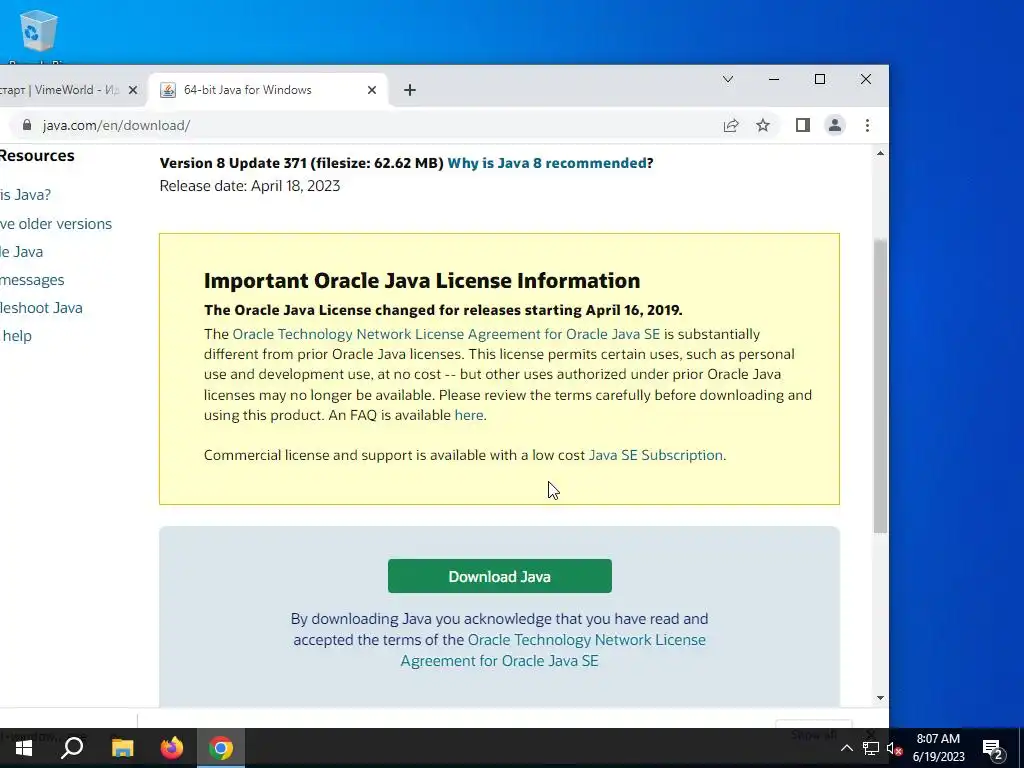The height and width of the screenshot is (768, 1024).
Task: Open the Recycle Bin on the desktop
Action: (x=39, y=31)
